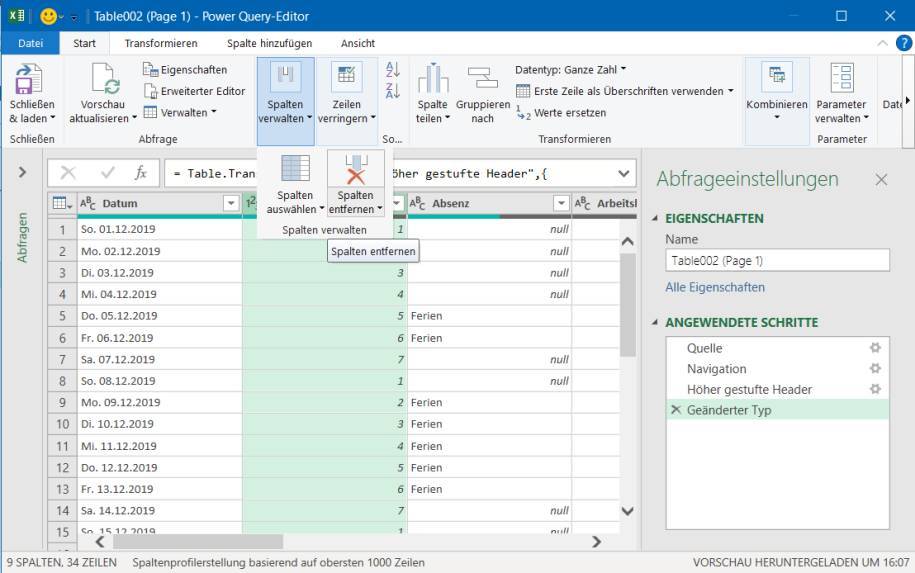Click Spalten entfernen icon
The width and height of the screenshot is (915, 573).
(x=355, y=169)
